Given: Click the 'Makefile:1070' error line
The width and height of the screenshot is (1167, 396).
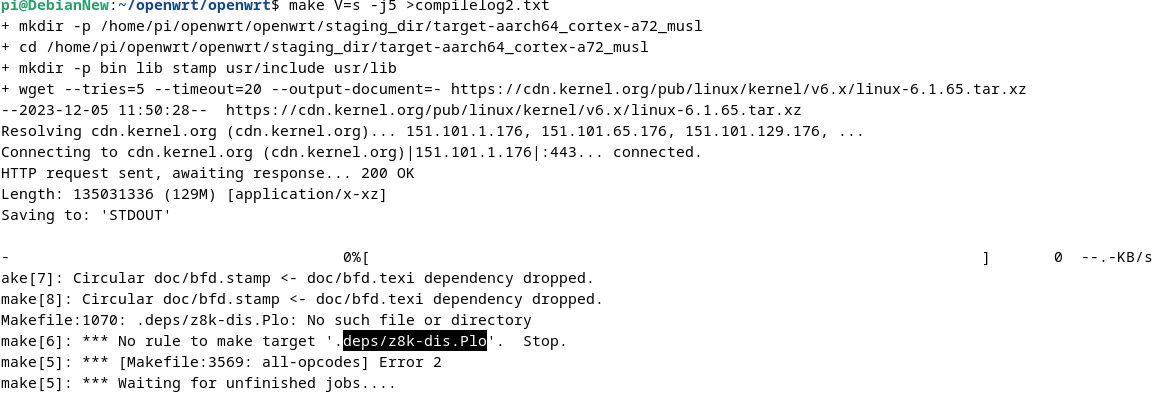Looking at the screenshot, I should pos(266,321).
